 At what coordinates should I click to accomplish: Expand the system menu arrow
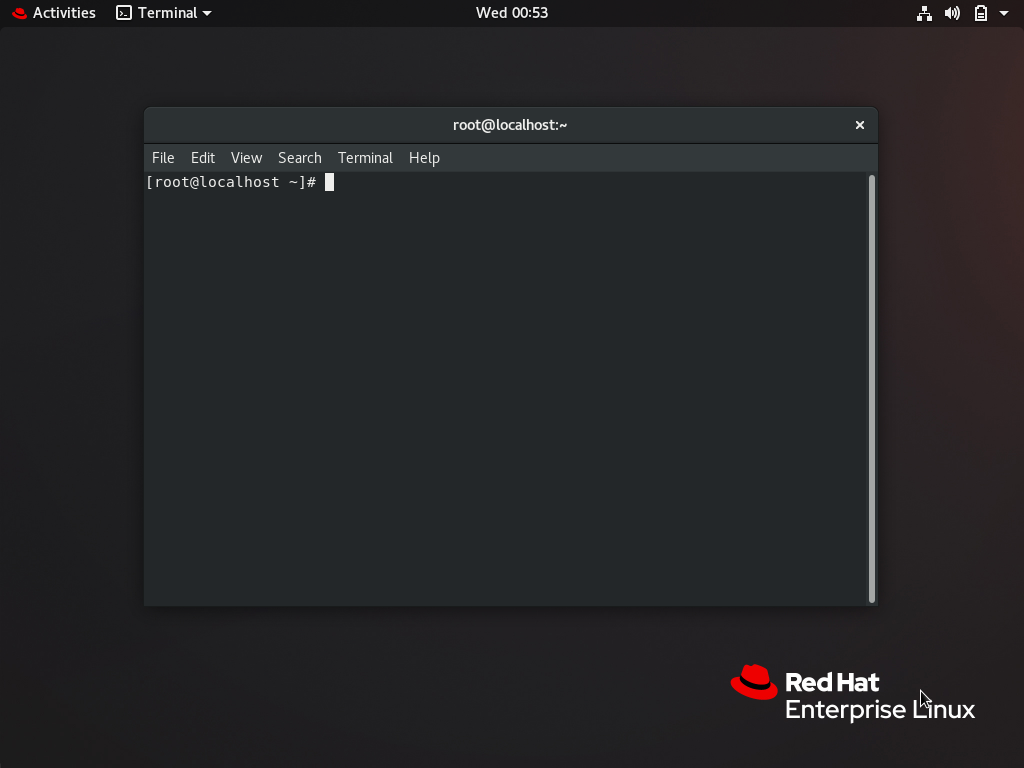coord(1004,13)
